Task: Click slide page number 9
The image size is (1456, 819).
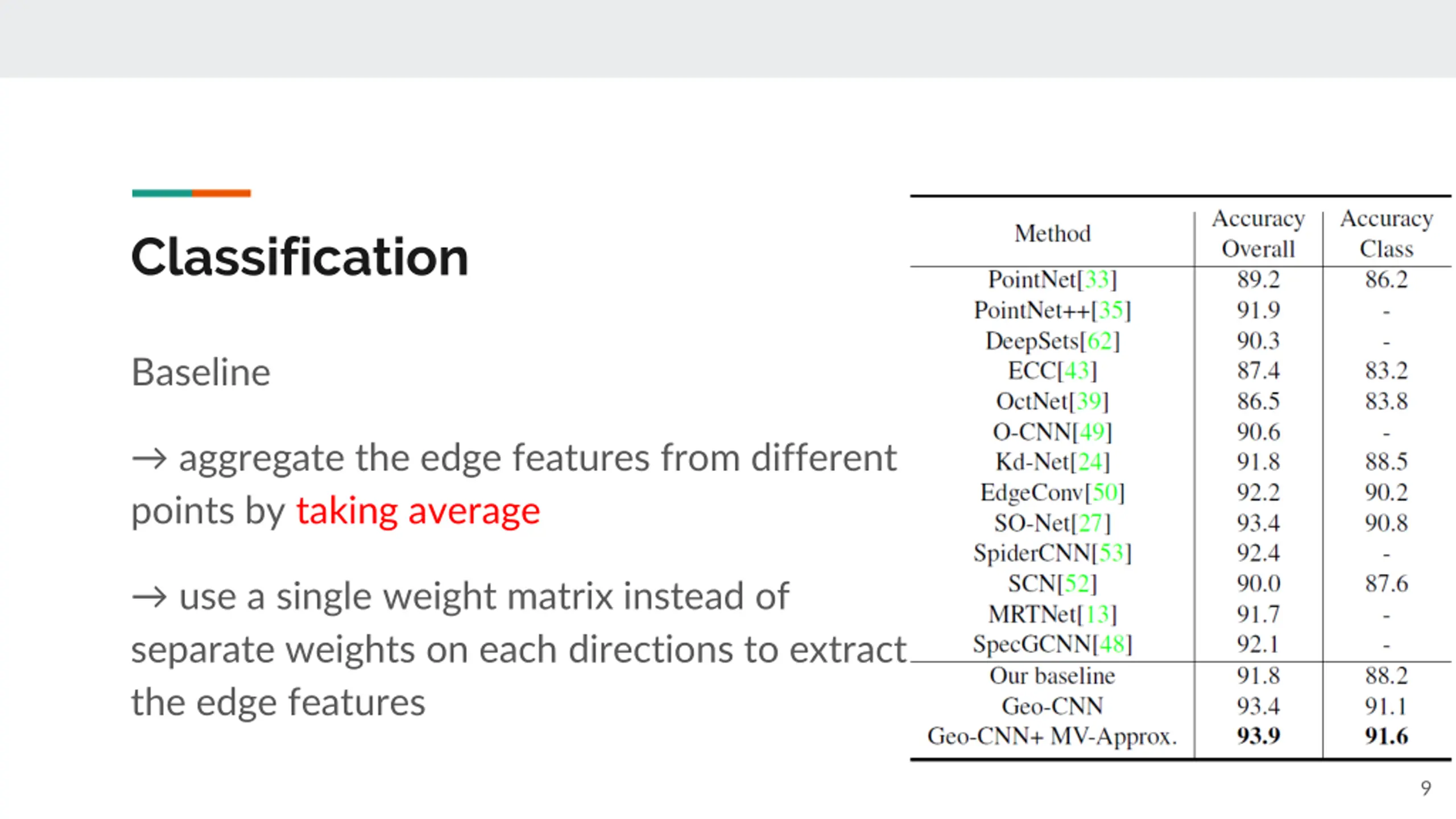Action: pos(1426,788)
